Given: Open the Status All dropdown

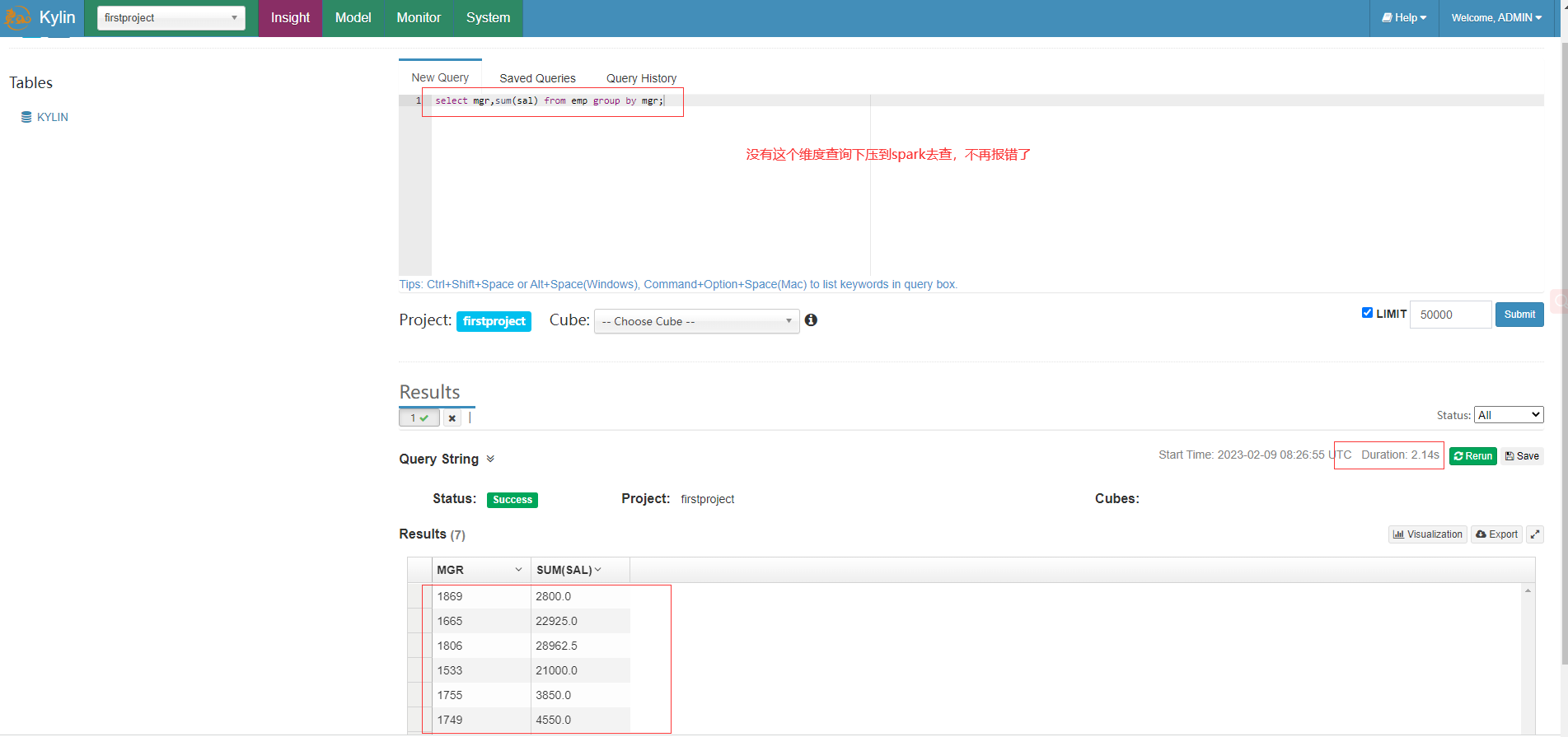Looking at the screenshot, I should click(1509, 415).
